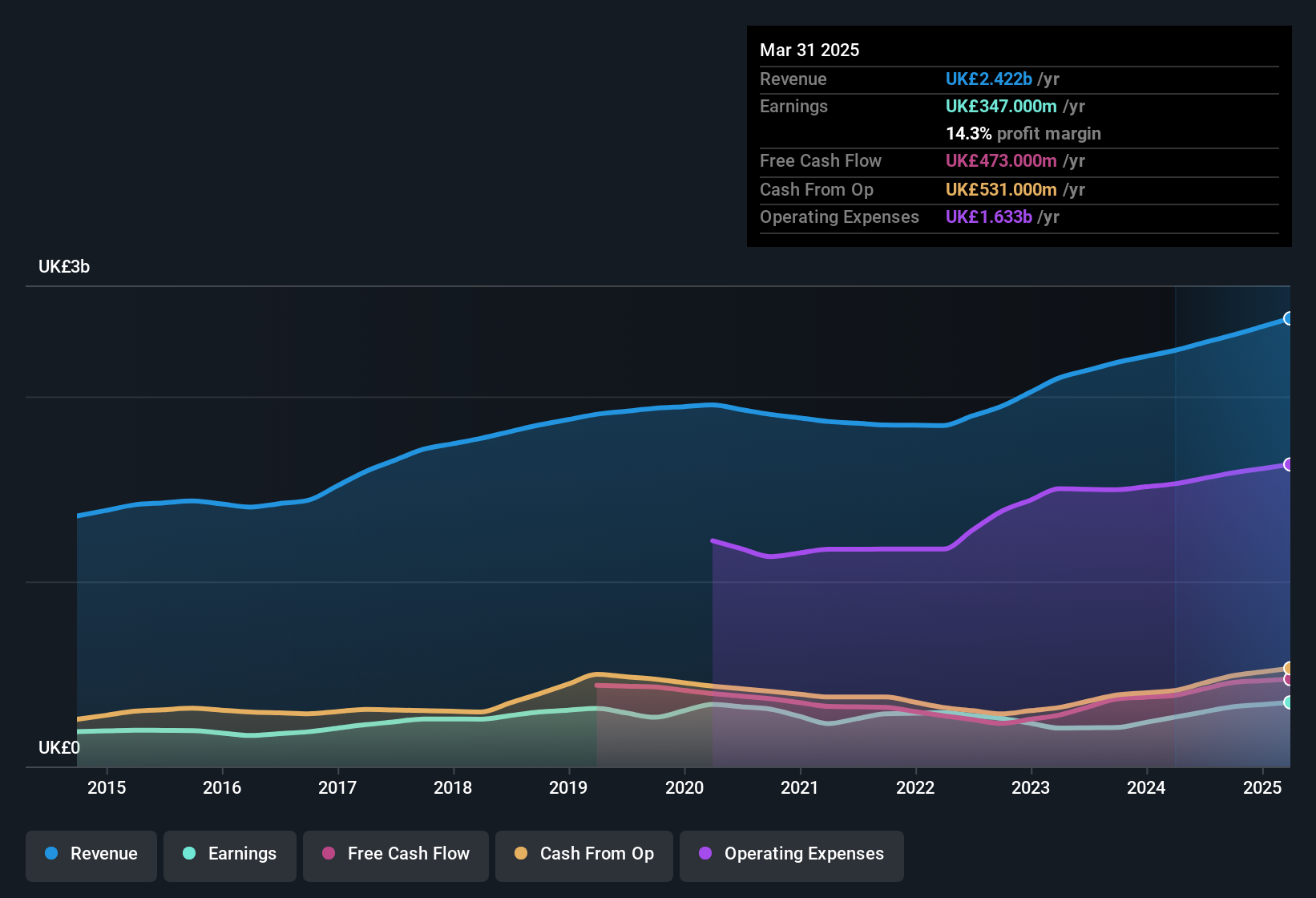Viewport: 1316px width, 898px height.
Task: Expand the Mar 31 2025 tooltip panel
Action: coord(809,50)
